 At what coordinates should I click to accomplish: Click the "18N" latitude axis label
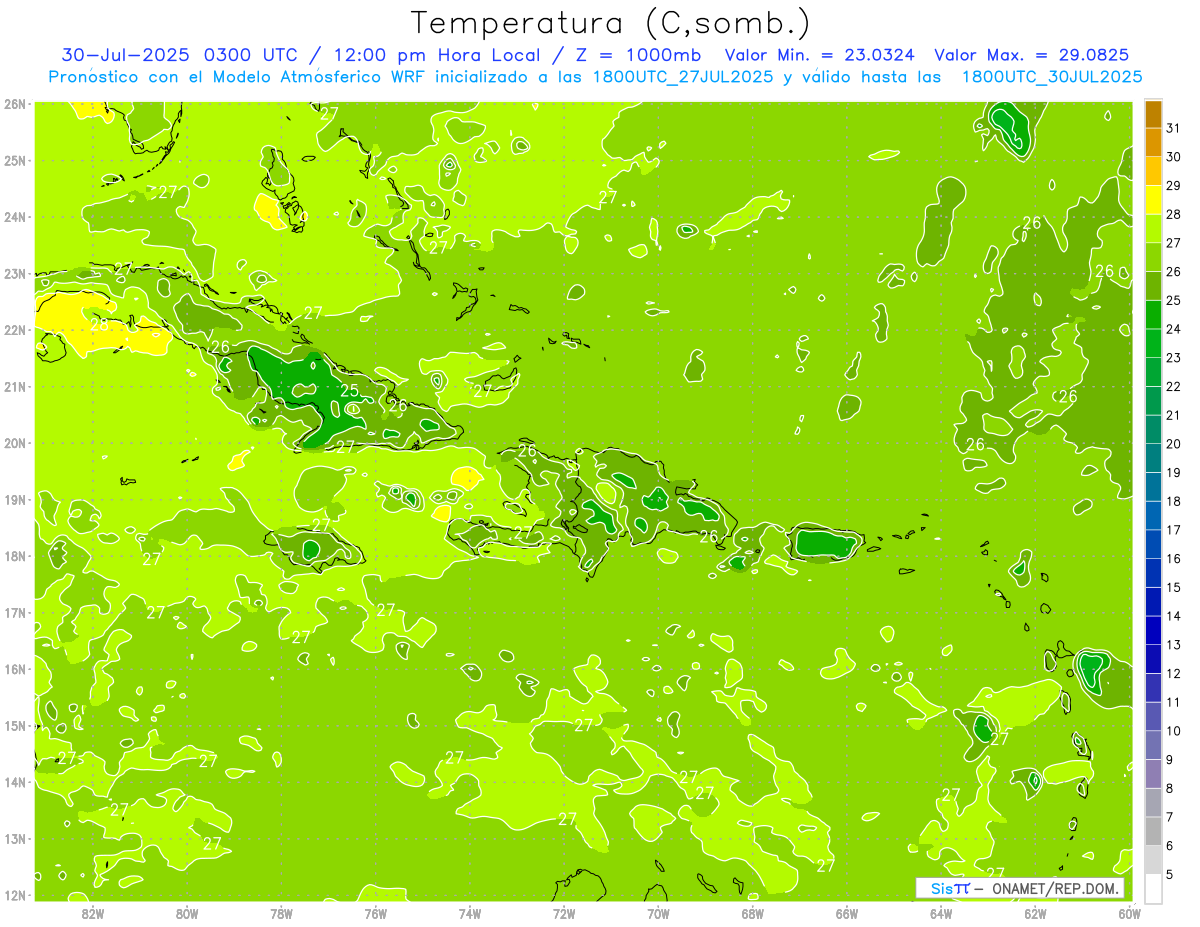[15, 556]
